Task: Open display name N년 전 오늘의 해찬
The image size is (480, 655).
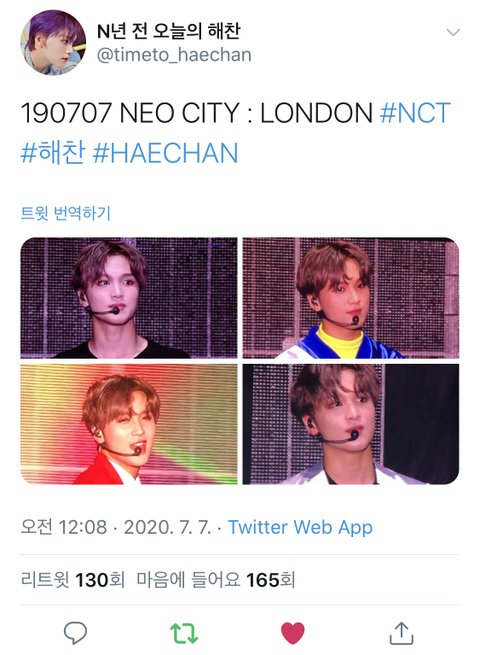Action: 169,31
